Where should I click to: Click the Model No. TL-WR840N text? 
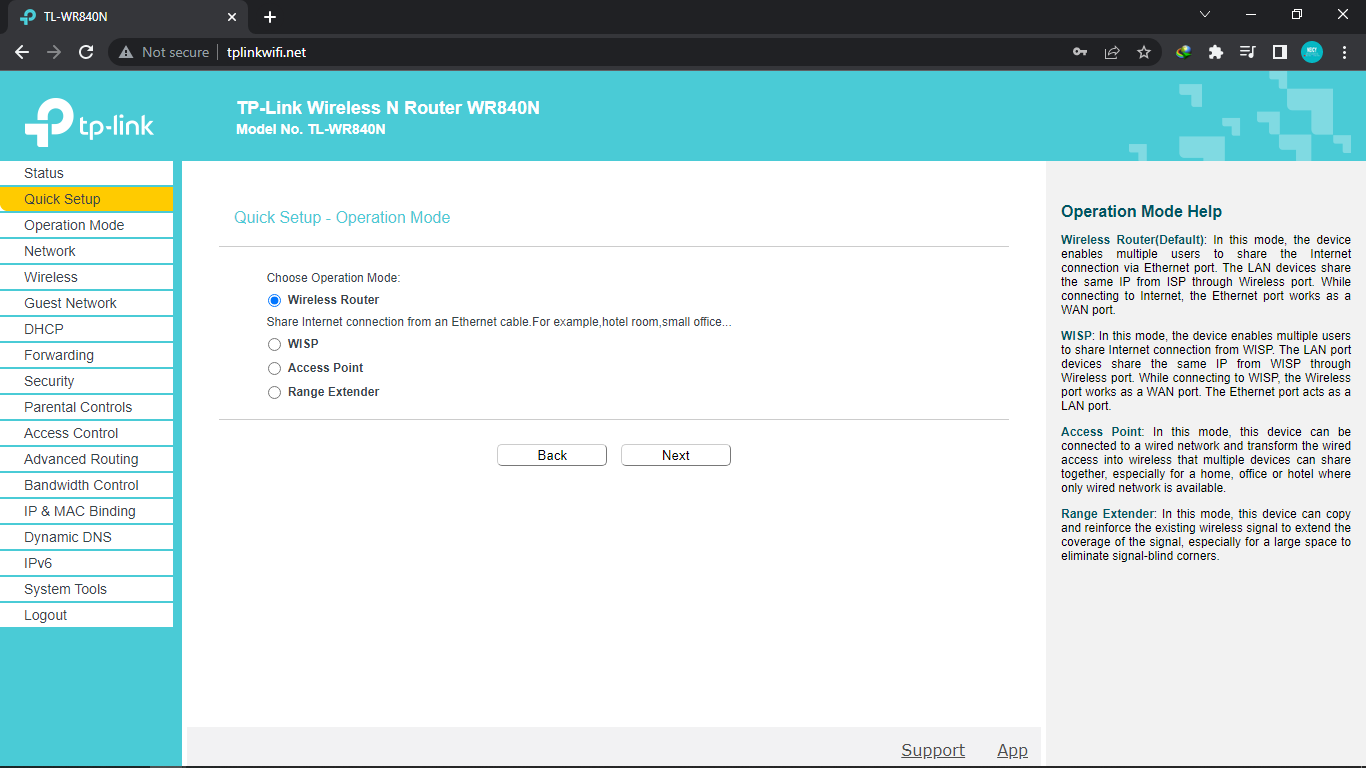[311, 129]
